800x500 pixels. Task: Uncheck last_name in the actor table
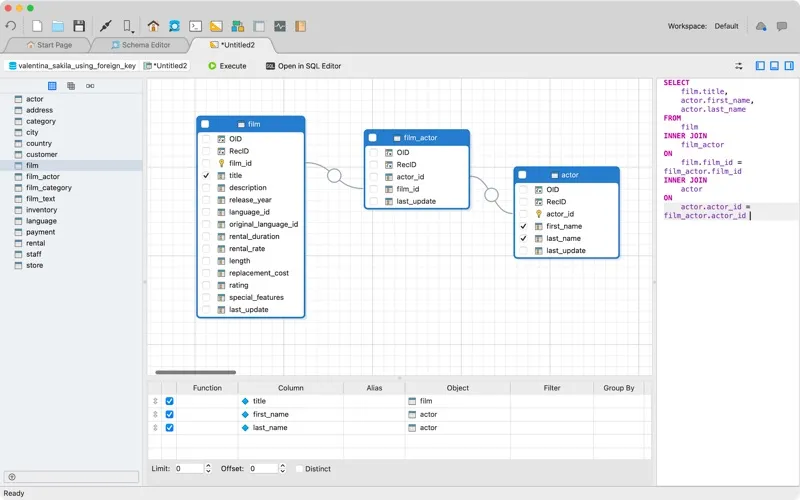tap(523, 238)
